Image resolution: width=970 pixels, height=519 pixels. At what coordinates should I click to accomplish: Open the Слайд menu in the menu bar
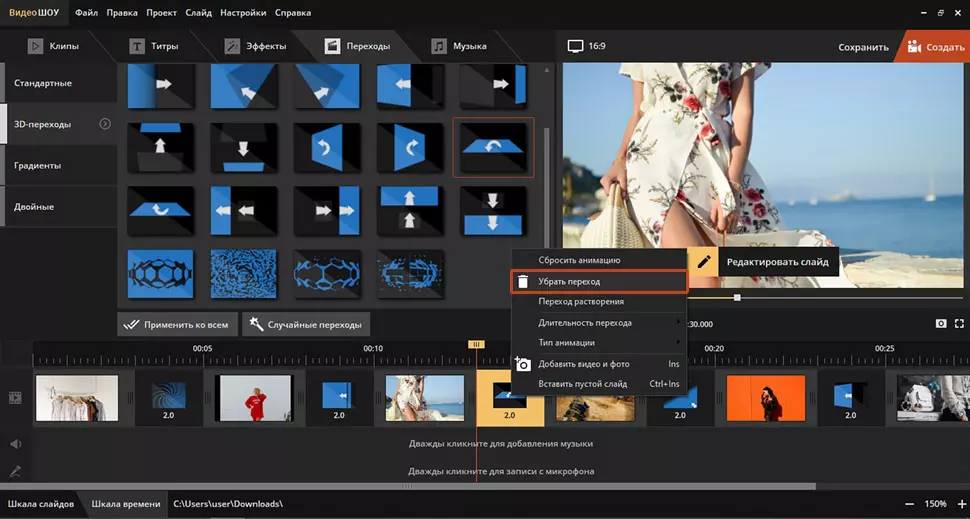tap(198, 13)
